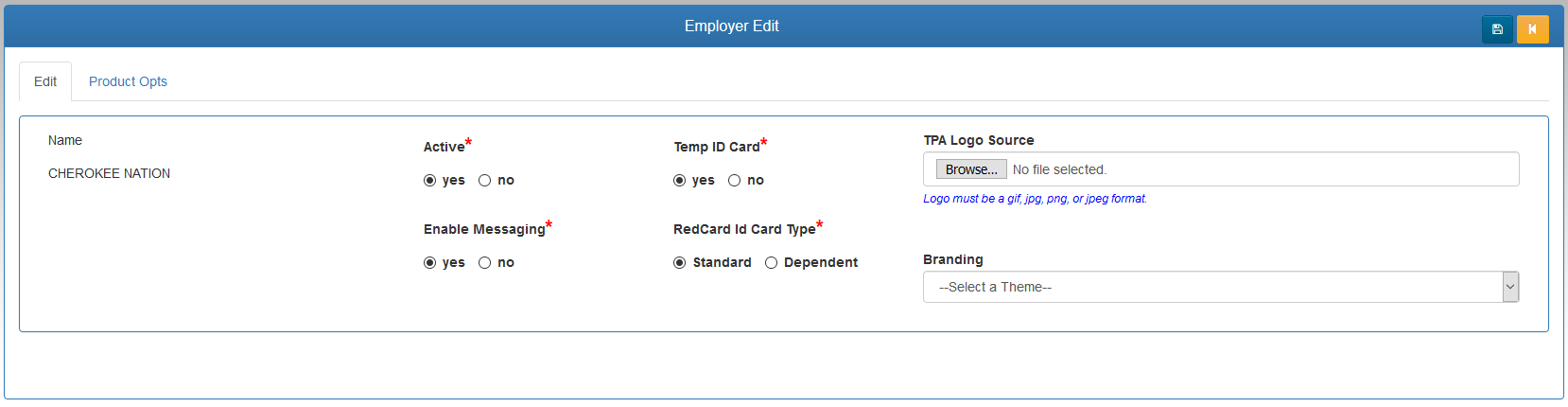Click the blue save disk icon
This screenshot has height=407, width=1568.
tap(1497, 29)
